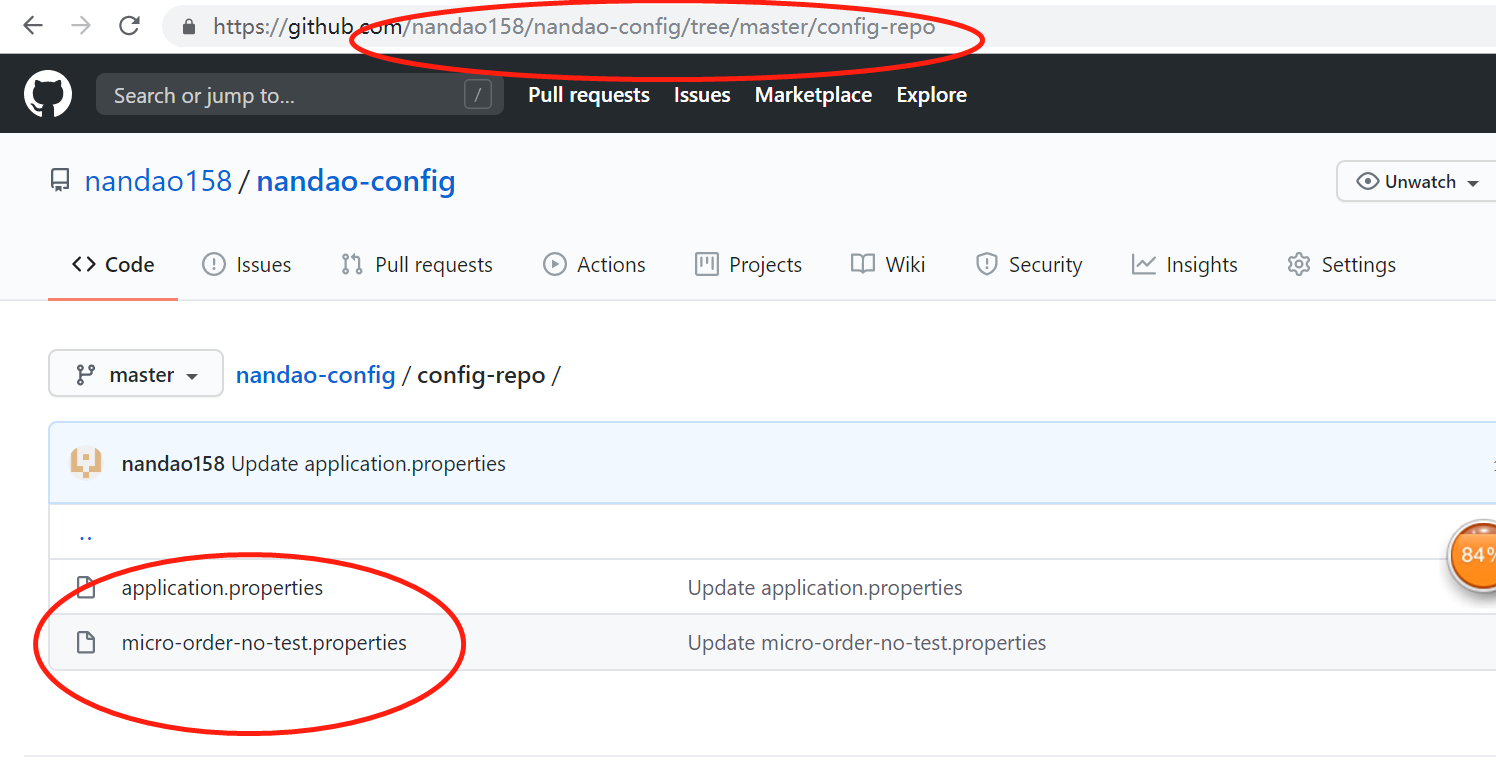Reload the page with the refresh icon

pyautogui.click(x=129, y=27)
